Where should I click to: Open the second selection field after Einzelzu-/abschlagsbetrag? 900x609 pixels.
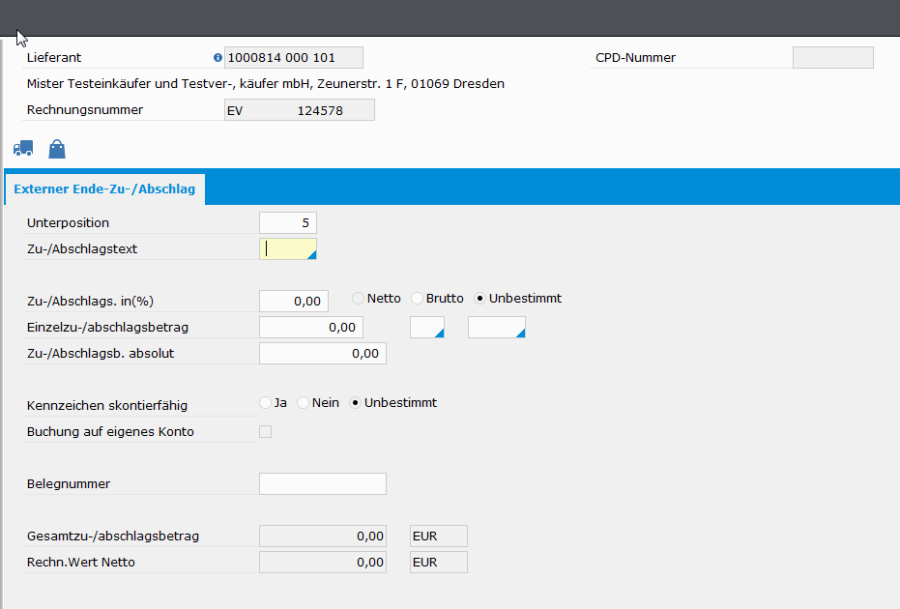click(x=496, y=327)
